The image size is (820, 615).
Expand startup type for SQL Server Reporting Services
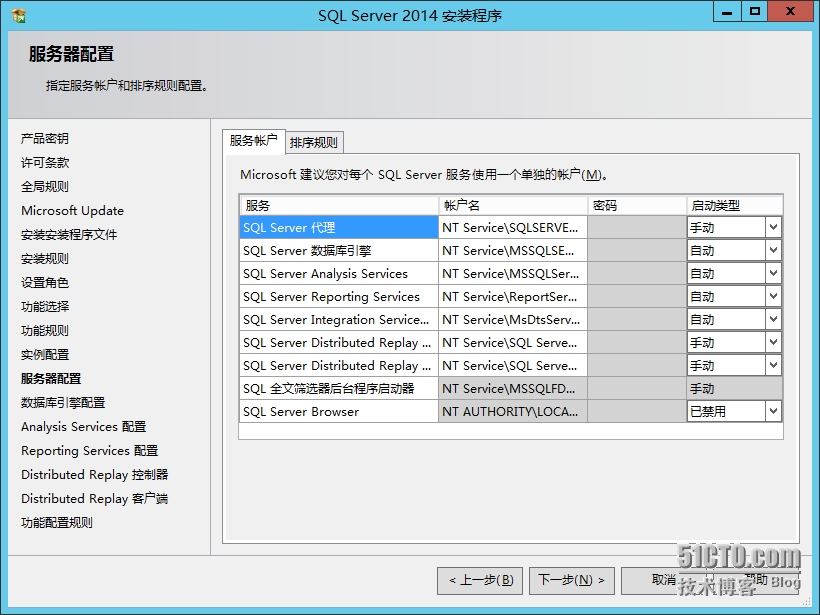pyautogui.click(x=773, y=297)
